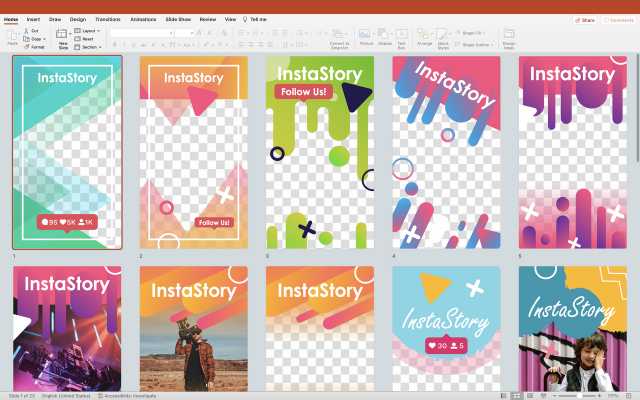Open the Arrange tool
This screenshot has height=400, width=640.
point(425,36)
